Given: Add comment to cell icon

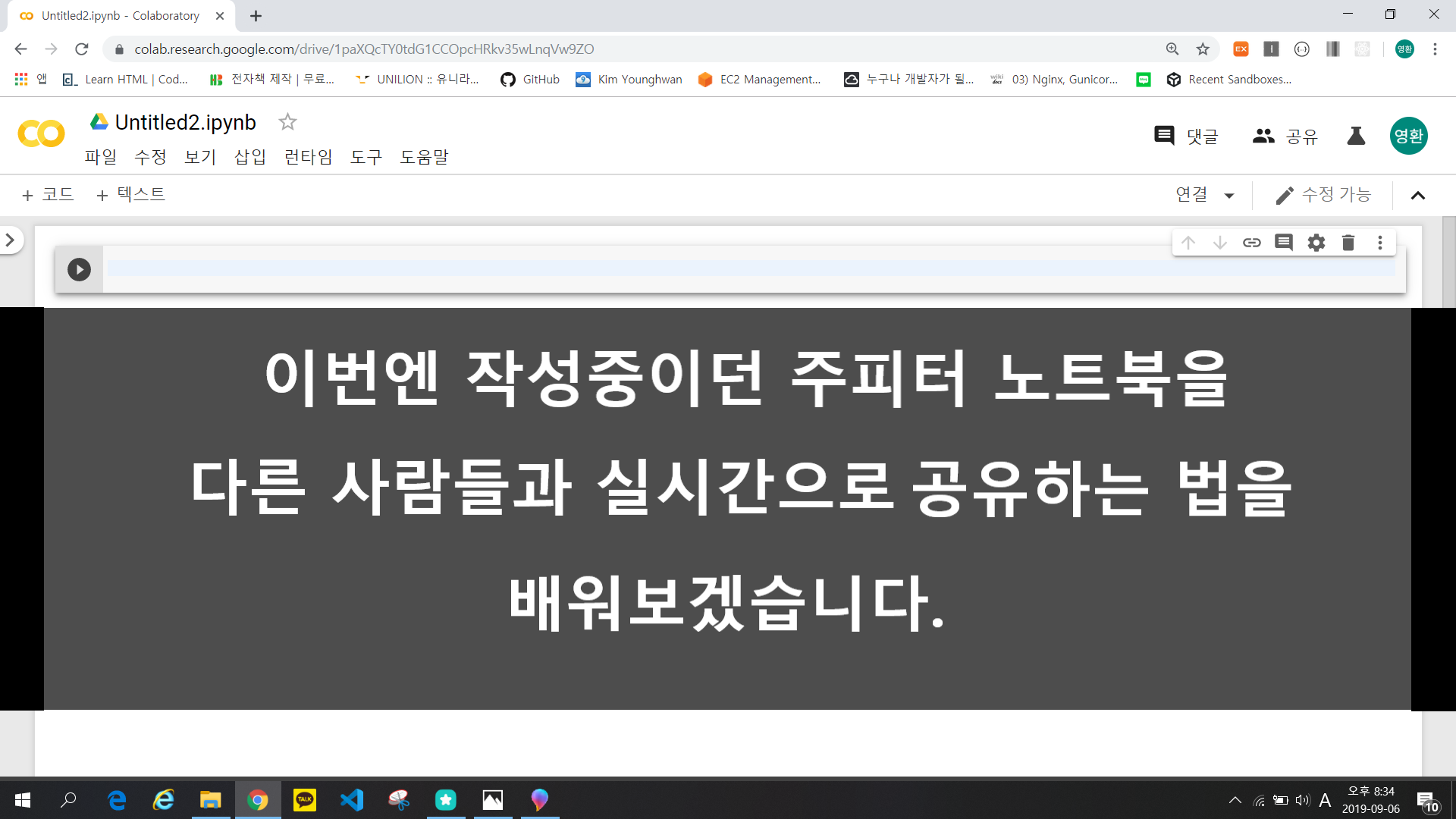Looking at the screenshot, I should pyautogui.click(x=1283, y=243).
